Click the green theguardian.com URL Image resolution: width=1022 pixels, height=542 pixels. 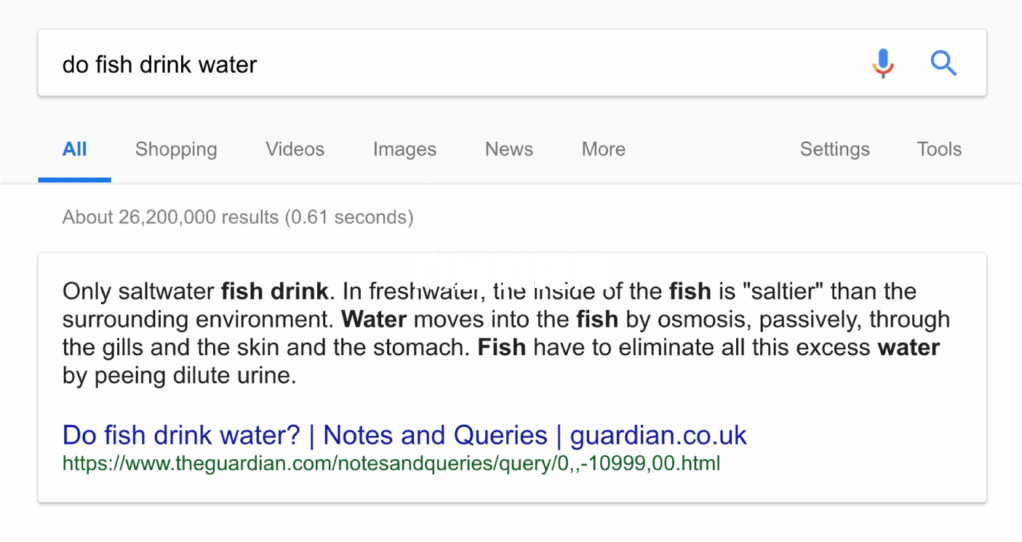pos(391,463)
